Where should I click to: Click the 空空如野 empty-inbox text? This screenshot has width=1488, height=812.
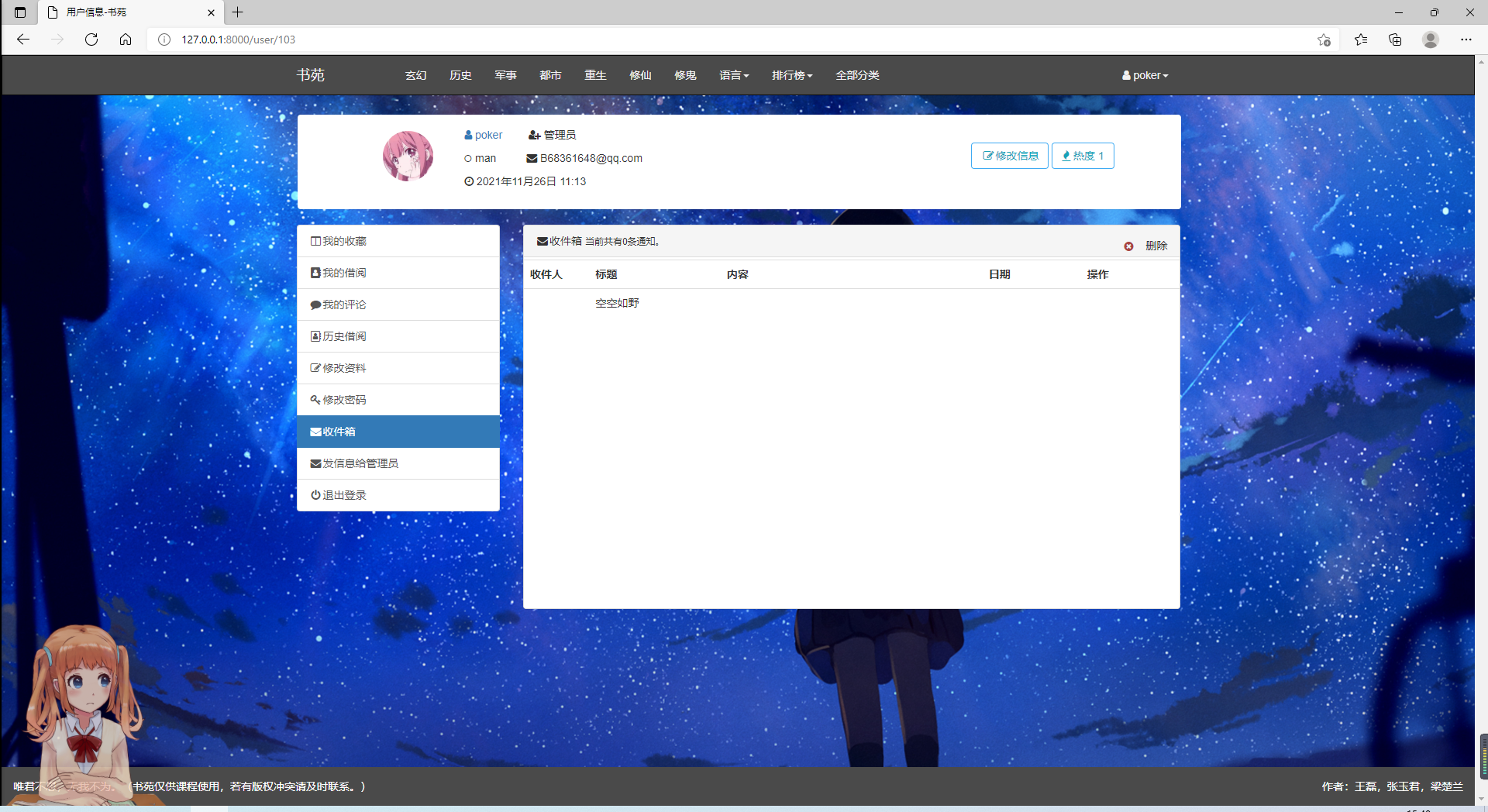click(x=618, y=303)
